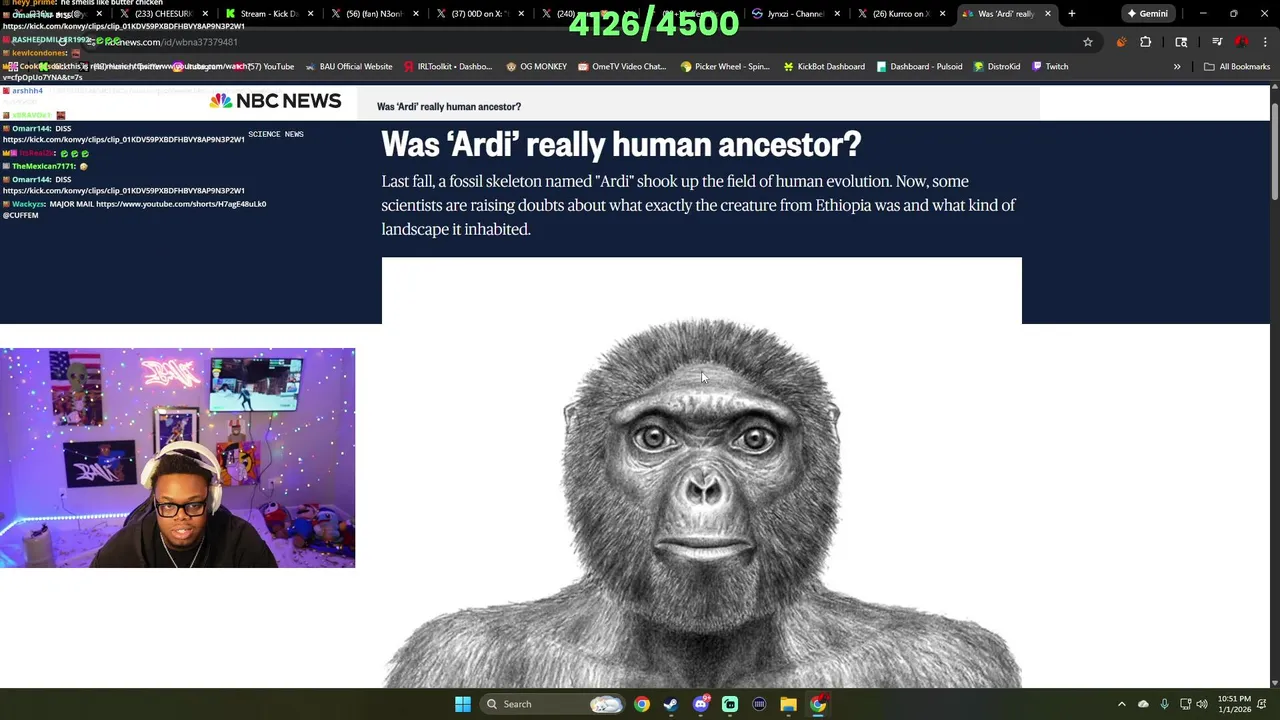Screen dimensions: 1280x720
Task: Click the 'Was Ardi really human ancestor?' headline
Action: coord(621,145)
